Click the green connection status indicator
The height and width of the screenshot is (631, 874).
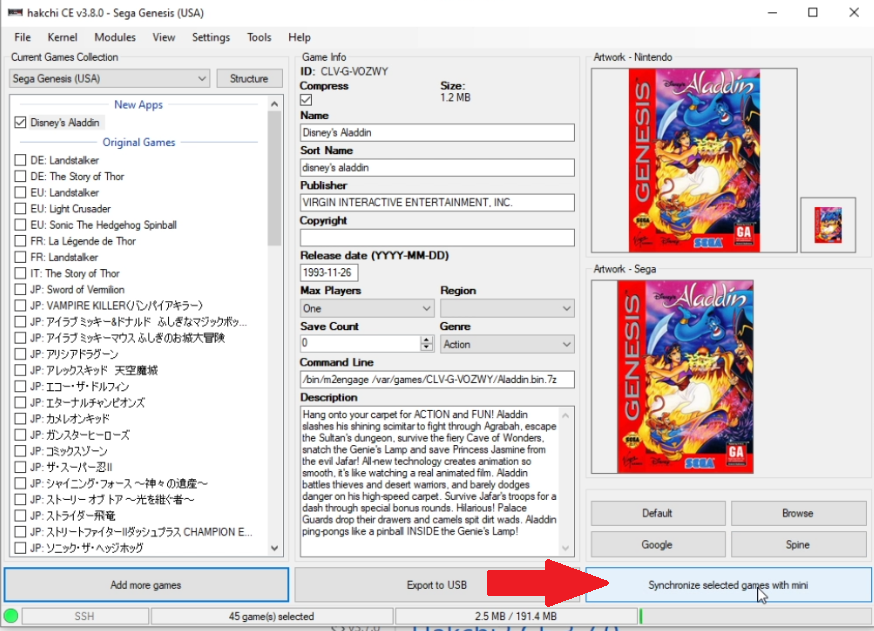click(11, 616)
